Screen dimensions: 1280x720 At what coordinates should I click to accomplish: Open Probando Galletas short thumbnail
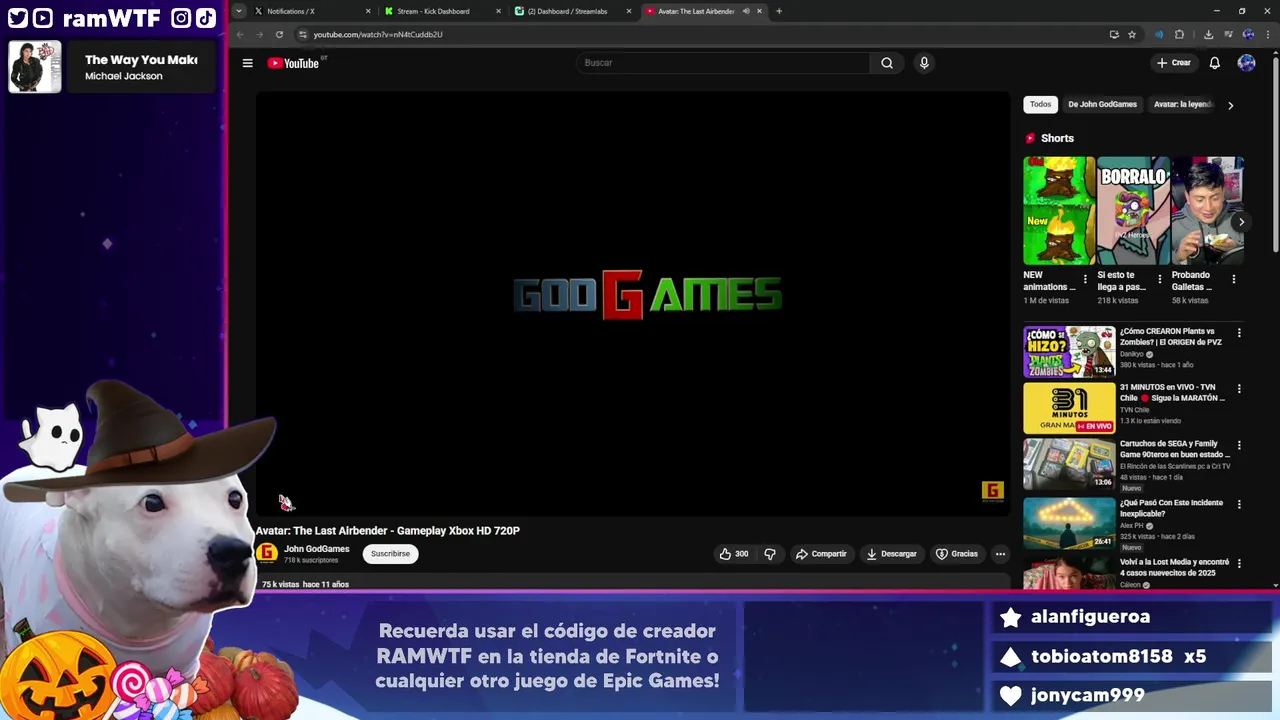1207,210
